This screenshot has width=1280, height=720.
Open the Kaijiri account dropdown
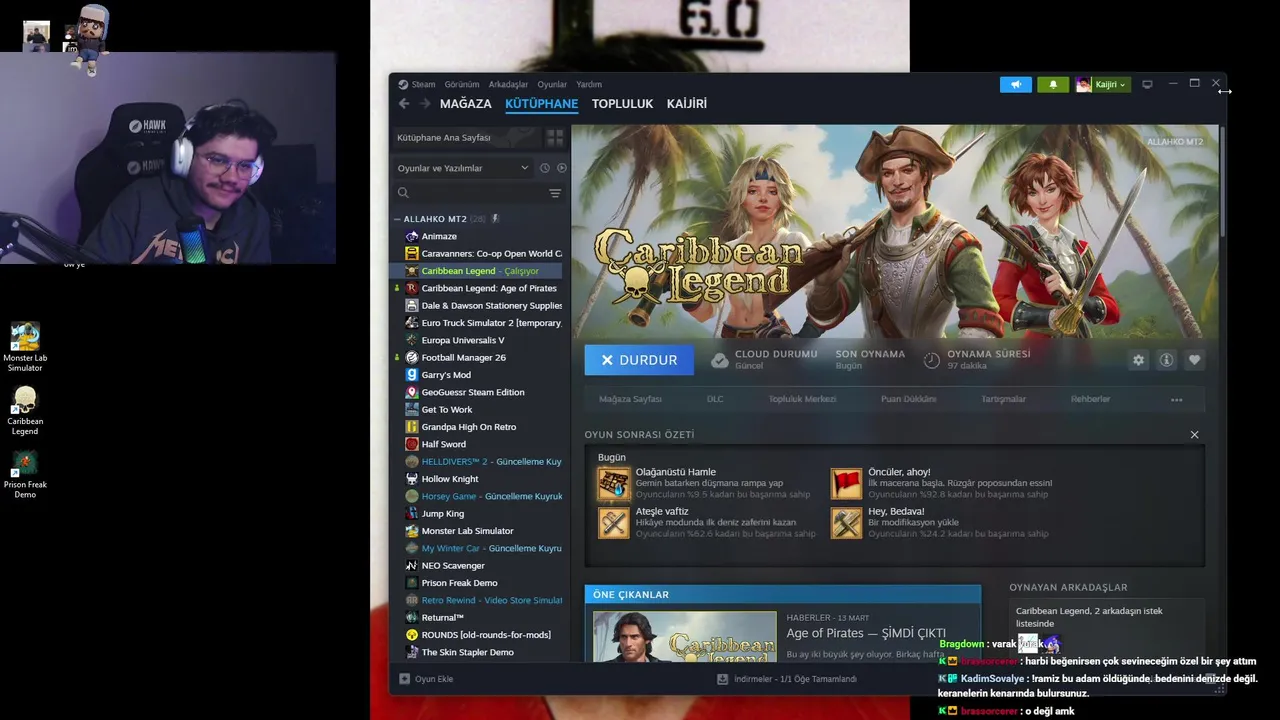[x=1103, y=85]
